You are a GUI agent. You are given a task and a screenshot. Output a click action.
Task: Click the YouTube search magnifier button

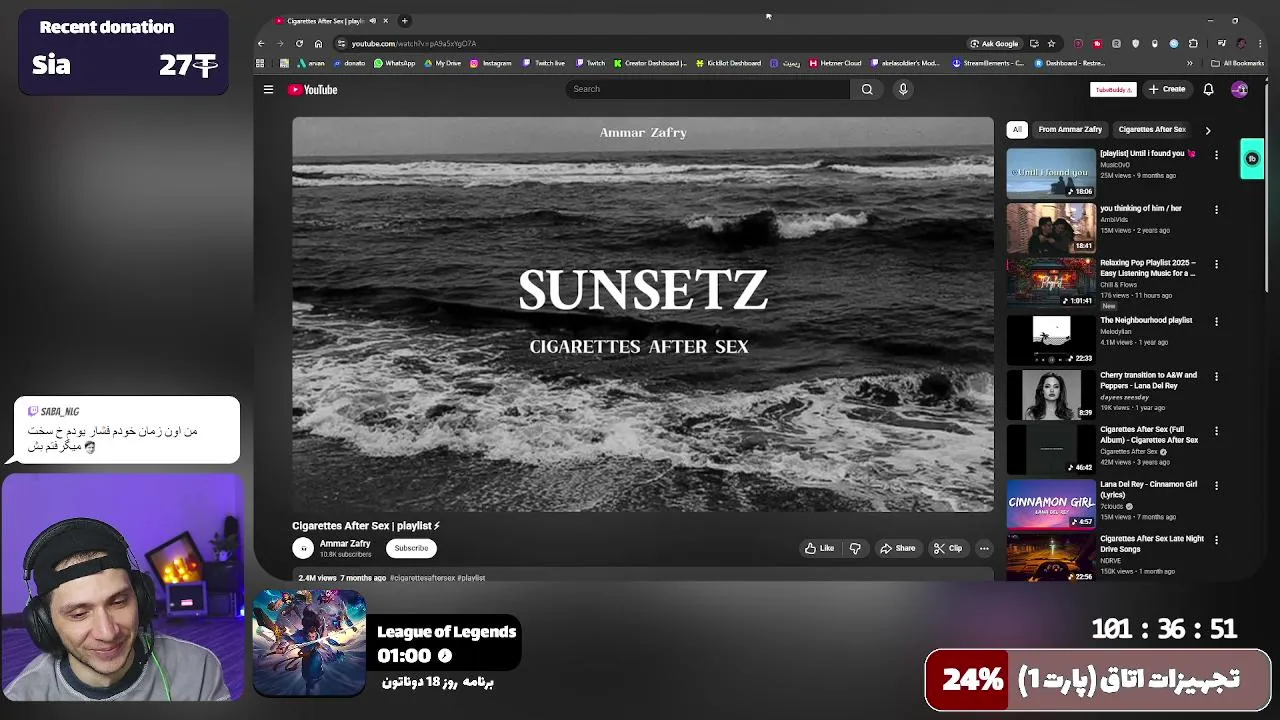tap(867, 89)
